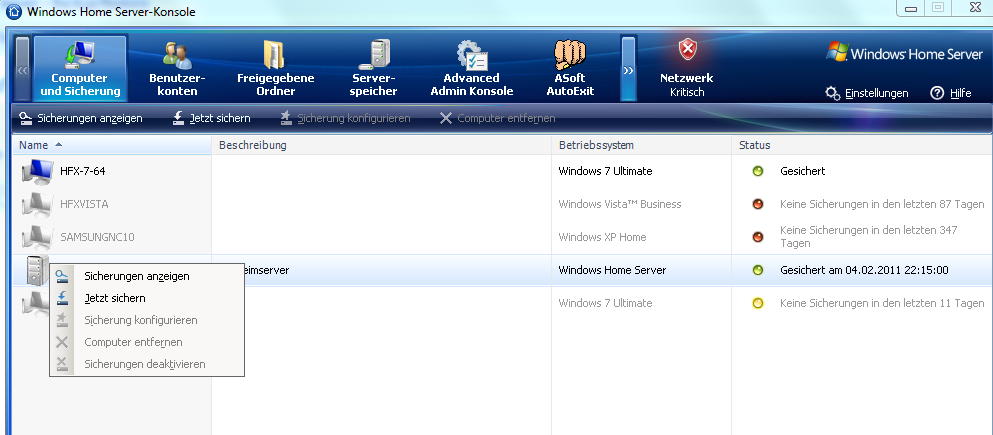The image size is (993, 435).
Task: Open the Serverspeicher tab
Action: click(x=374, y=68)
